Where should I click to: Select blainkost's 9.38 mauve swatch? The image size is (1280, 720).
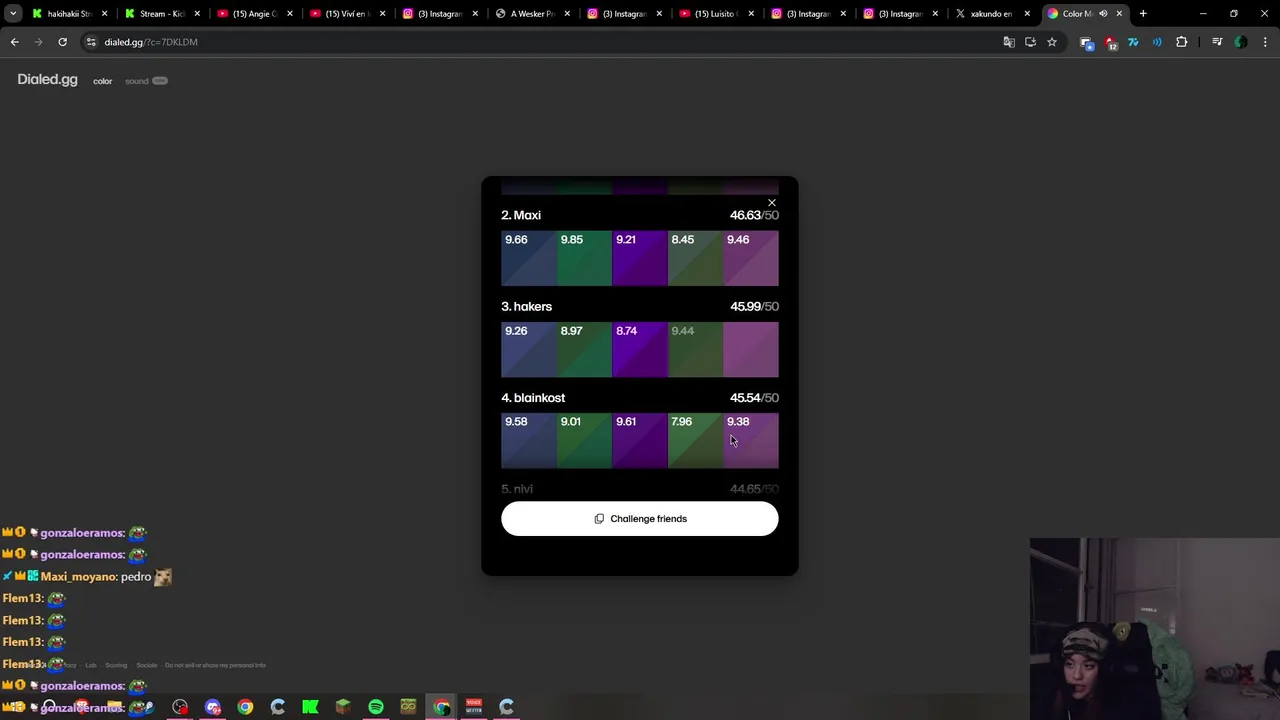click(x=751, y=440)
